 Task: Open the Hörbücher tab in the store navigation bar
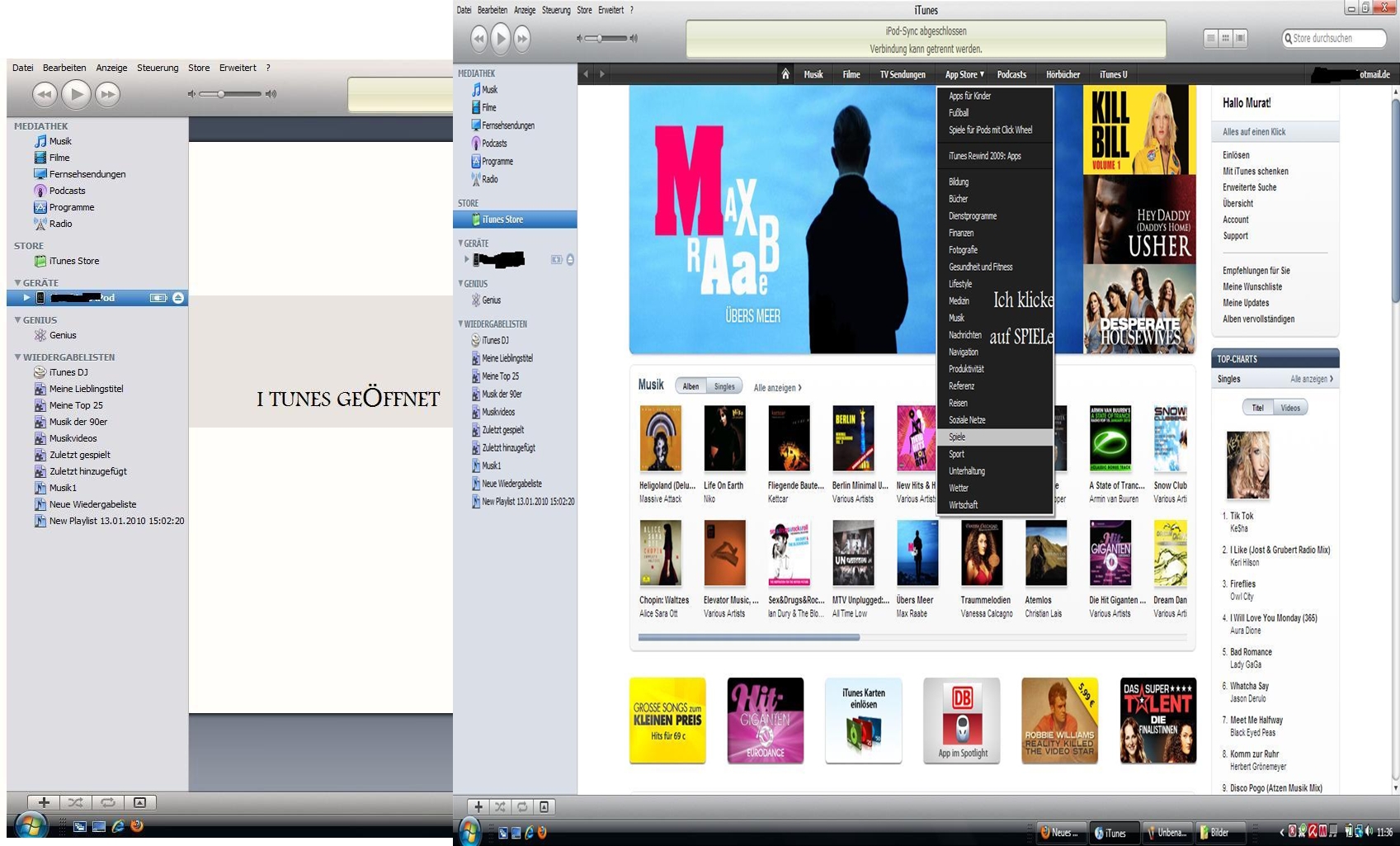click(x=1063, y=74)
